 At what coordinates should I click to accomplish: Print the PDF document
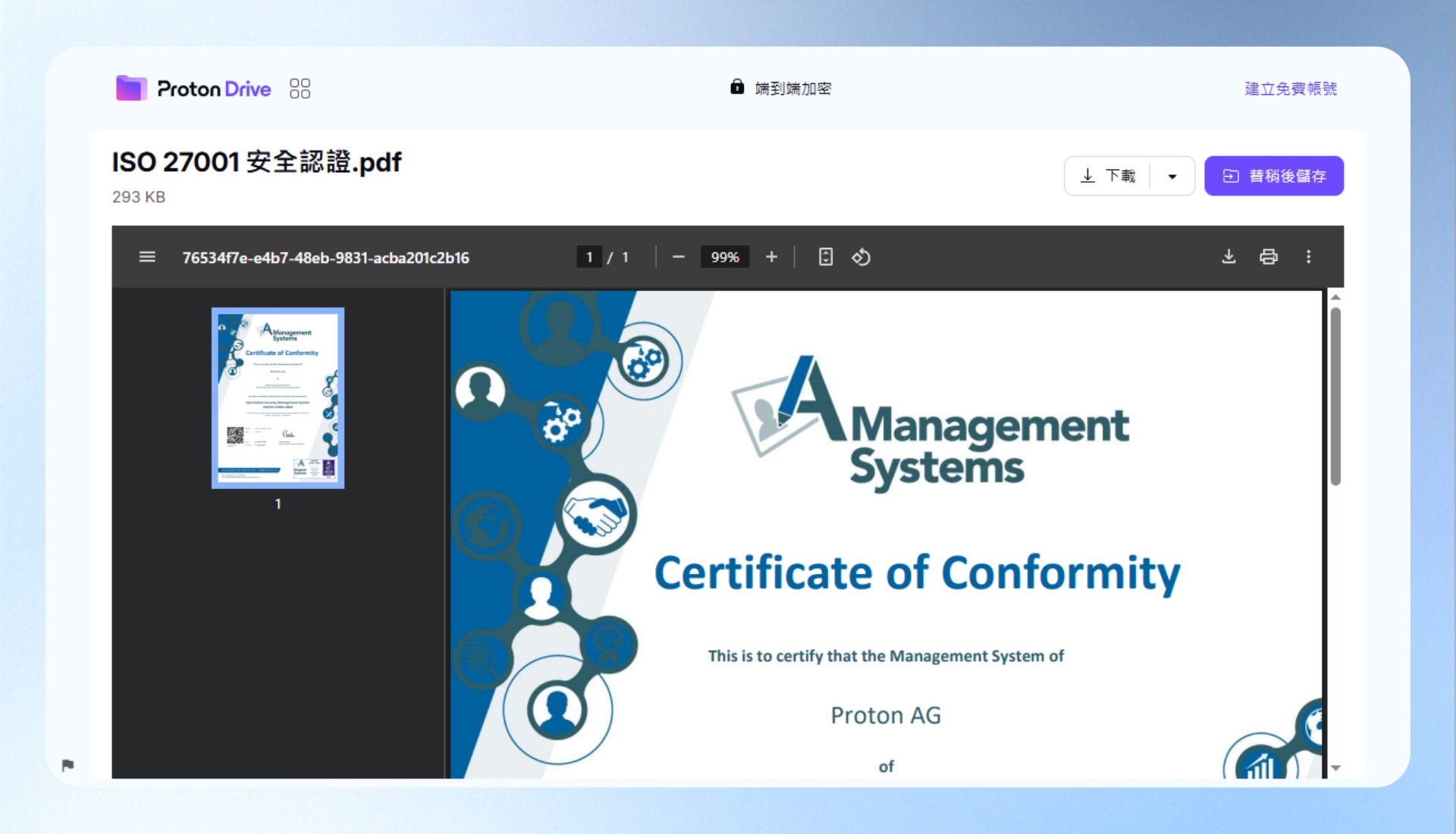coord(1269,257)
